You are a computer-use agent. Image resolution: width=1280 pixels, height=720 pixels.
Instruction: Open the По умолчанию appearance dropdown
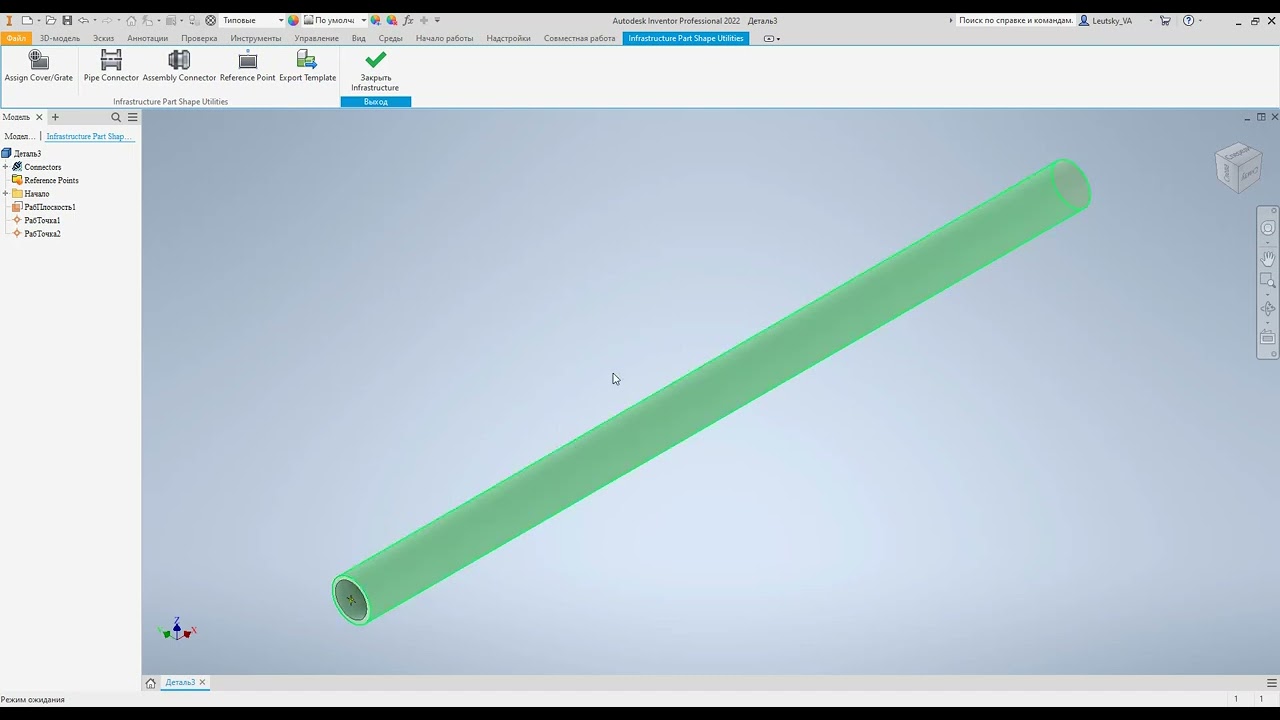[334, 20]
